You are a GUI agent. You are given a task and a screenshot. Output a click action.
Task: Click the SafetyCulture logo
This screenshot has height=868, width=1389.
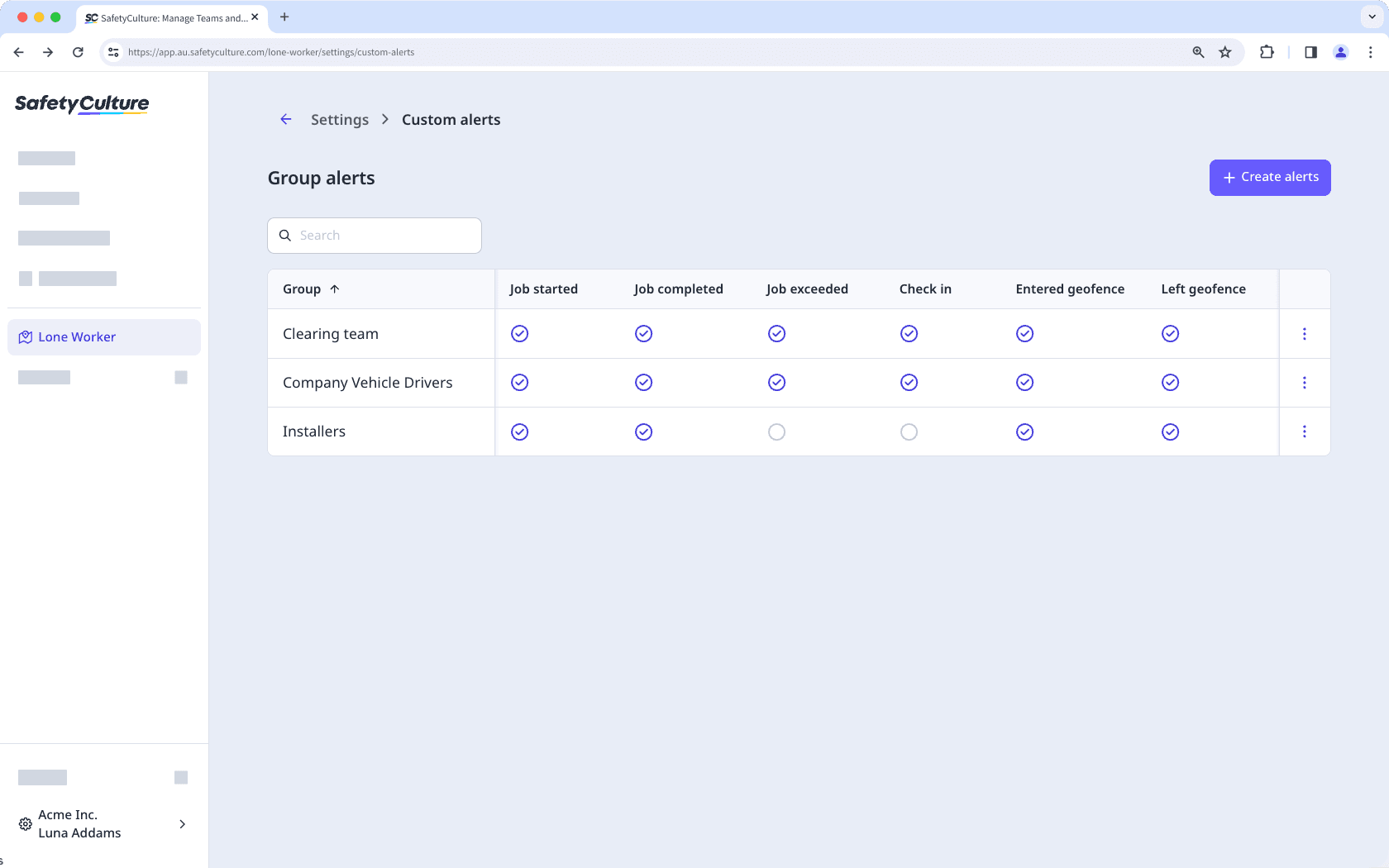point(81,105)
